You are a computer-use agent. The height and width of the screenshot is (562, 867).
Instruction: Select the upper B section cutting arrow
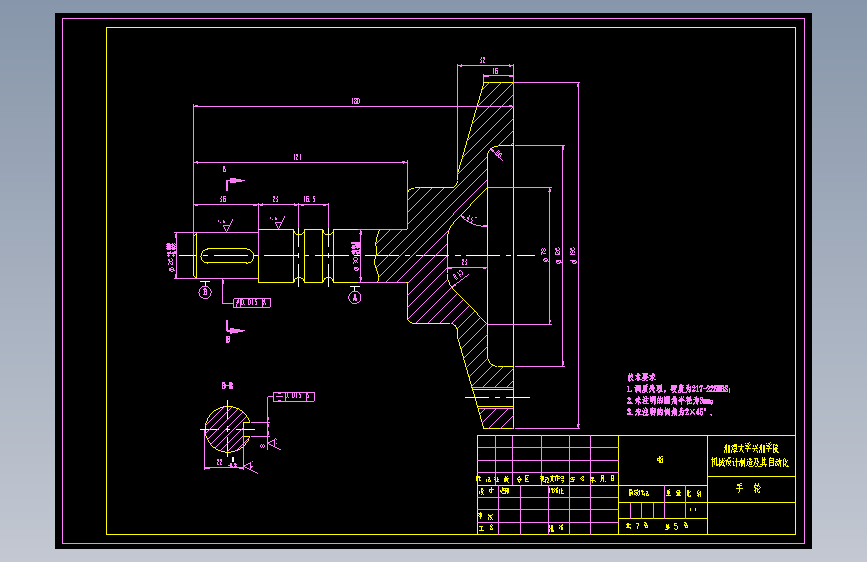[234, 183]
